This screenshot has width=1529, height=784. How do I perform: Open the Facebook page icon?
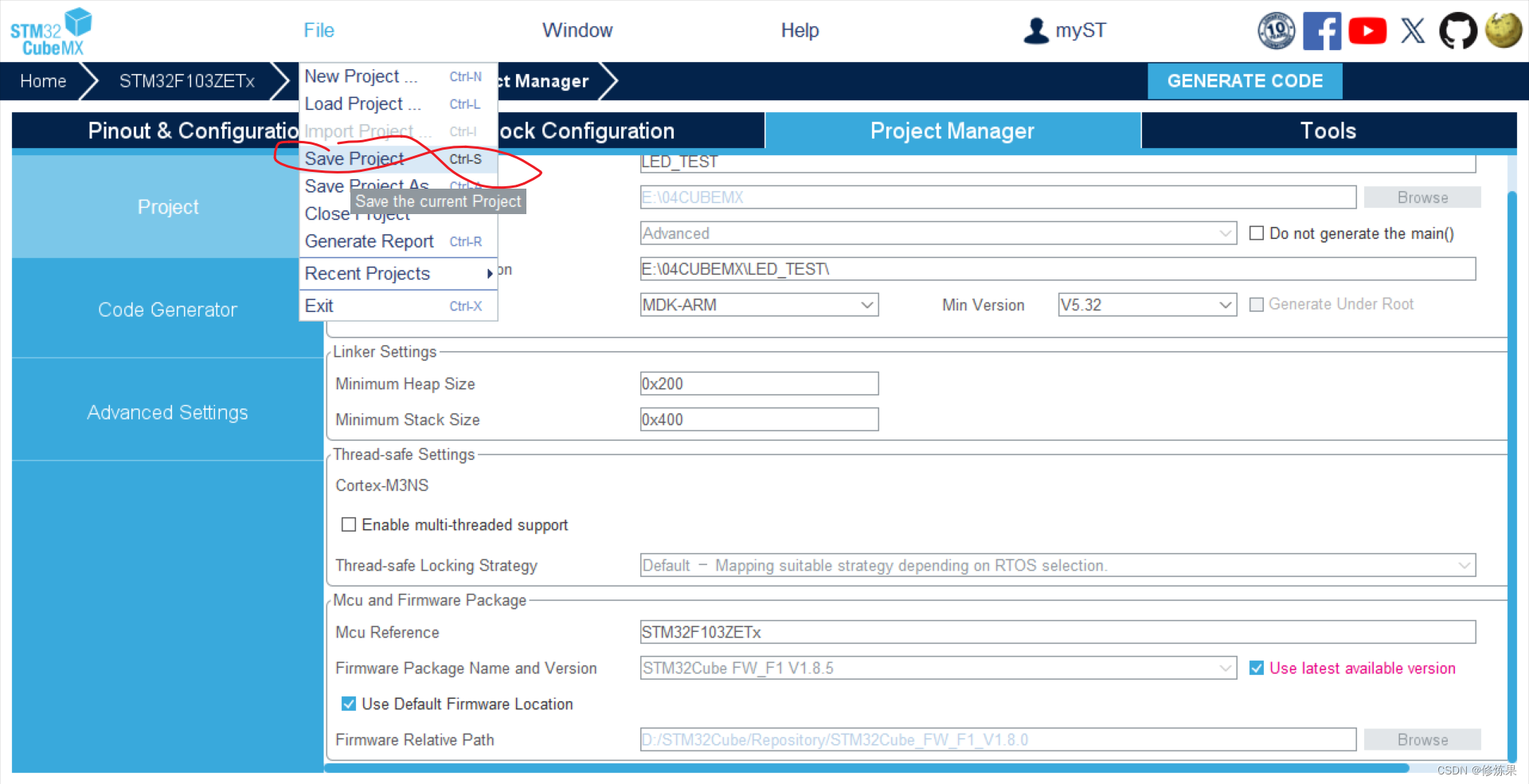[x=1322, y=31]
